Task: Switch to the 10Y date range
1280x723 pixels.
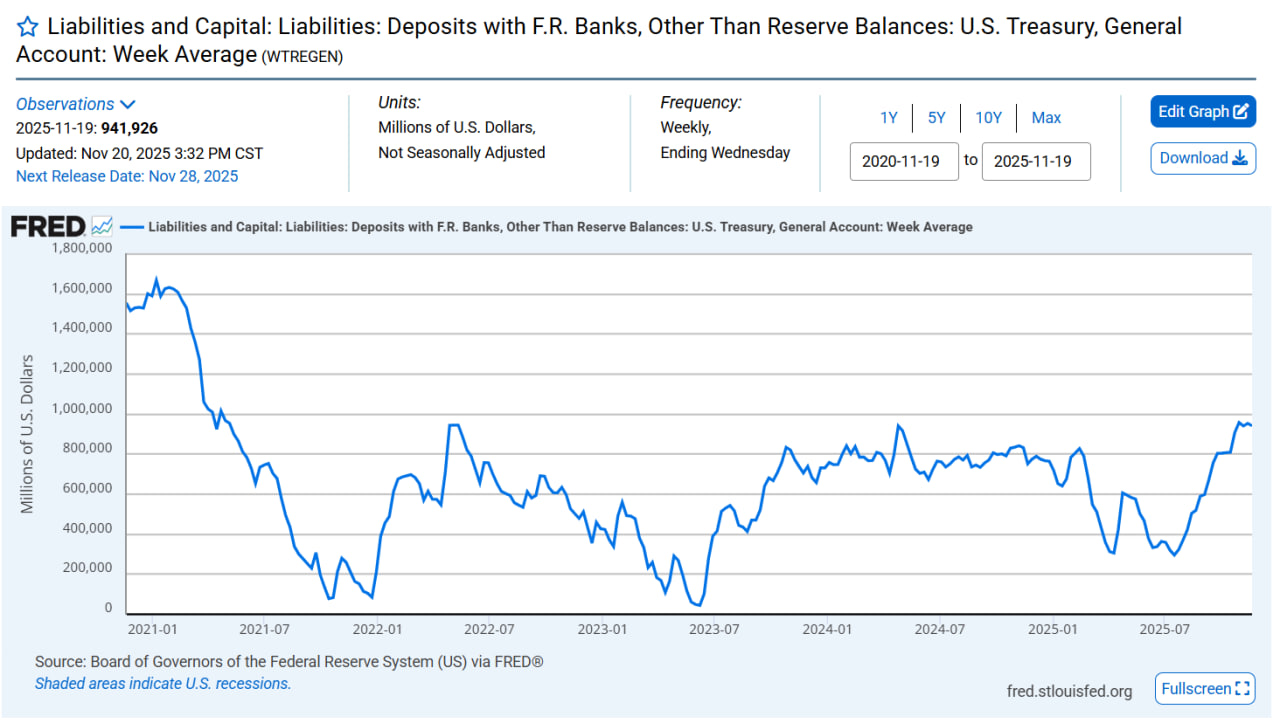Action: coord(988,118)
